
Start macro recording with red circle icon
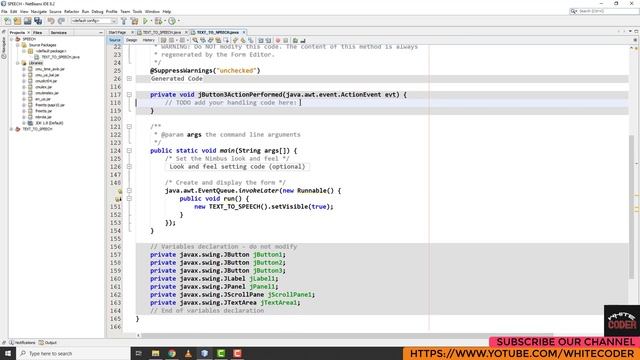[x=278, y=40]
